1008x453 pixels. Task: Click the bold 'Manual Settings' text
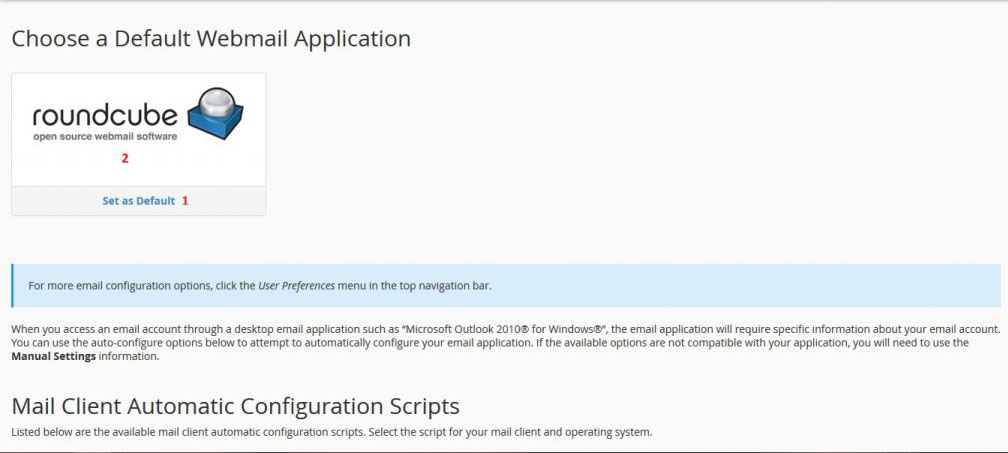pyautogui.click(x=54, y=356)
